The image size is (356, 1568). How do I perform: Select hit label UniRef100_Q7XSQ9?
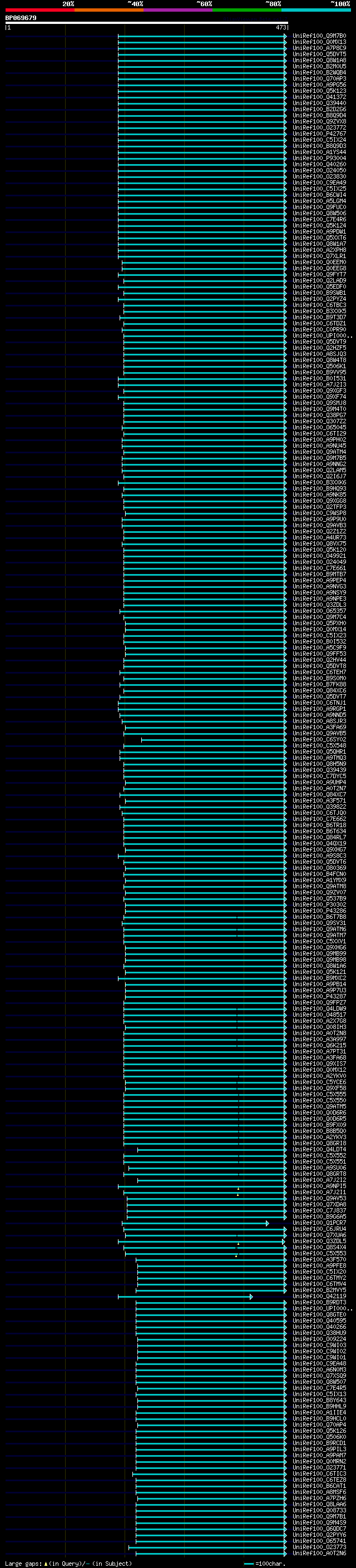(x=319, y=1376)
